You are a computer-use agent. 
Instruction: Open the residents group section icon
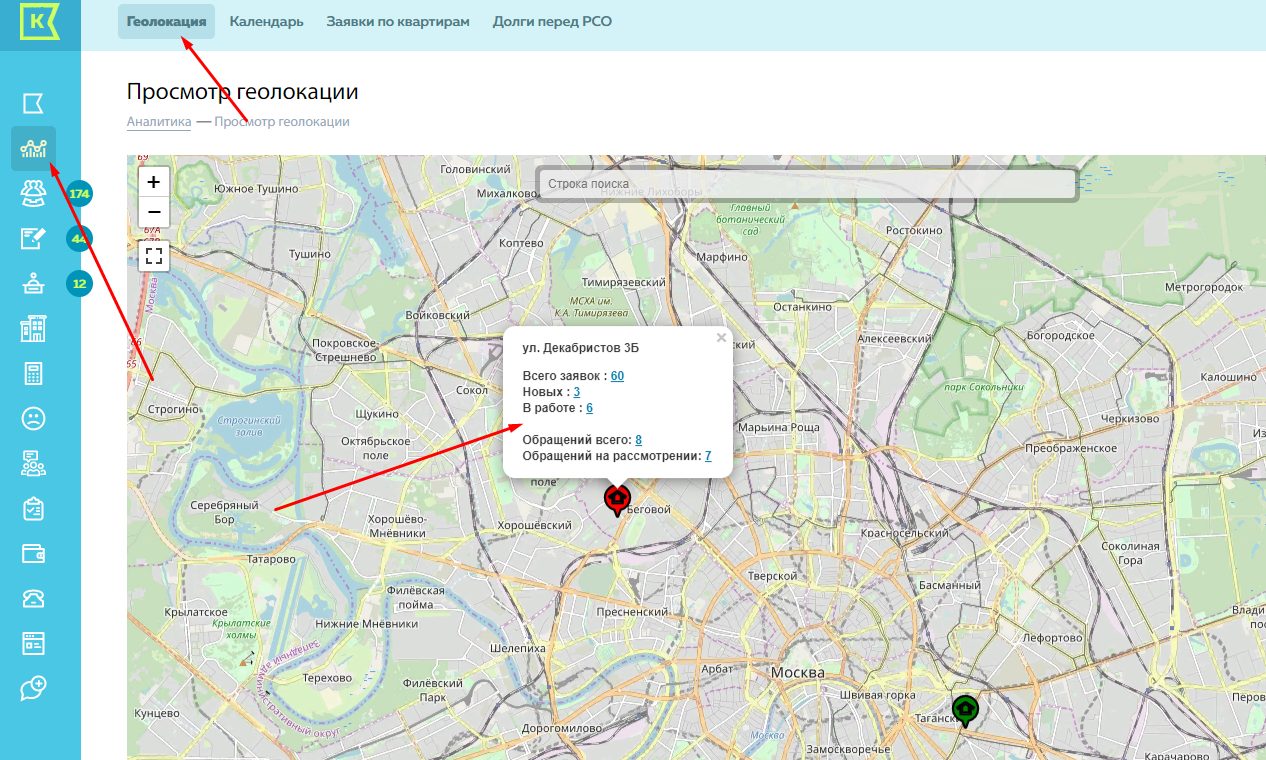(x=33, y=192)
